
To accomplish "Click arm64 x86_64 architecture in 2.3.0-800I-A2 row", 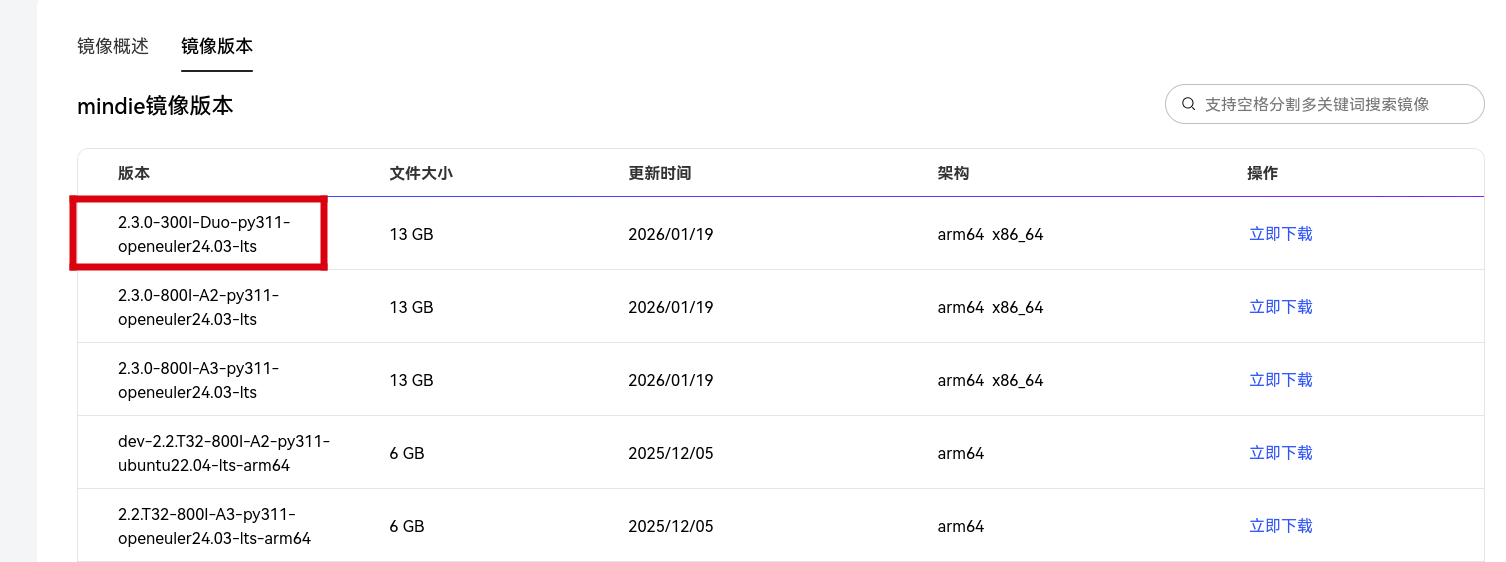I will point(990,307).
